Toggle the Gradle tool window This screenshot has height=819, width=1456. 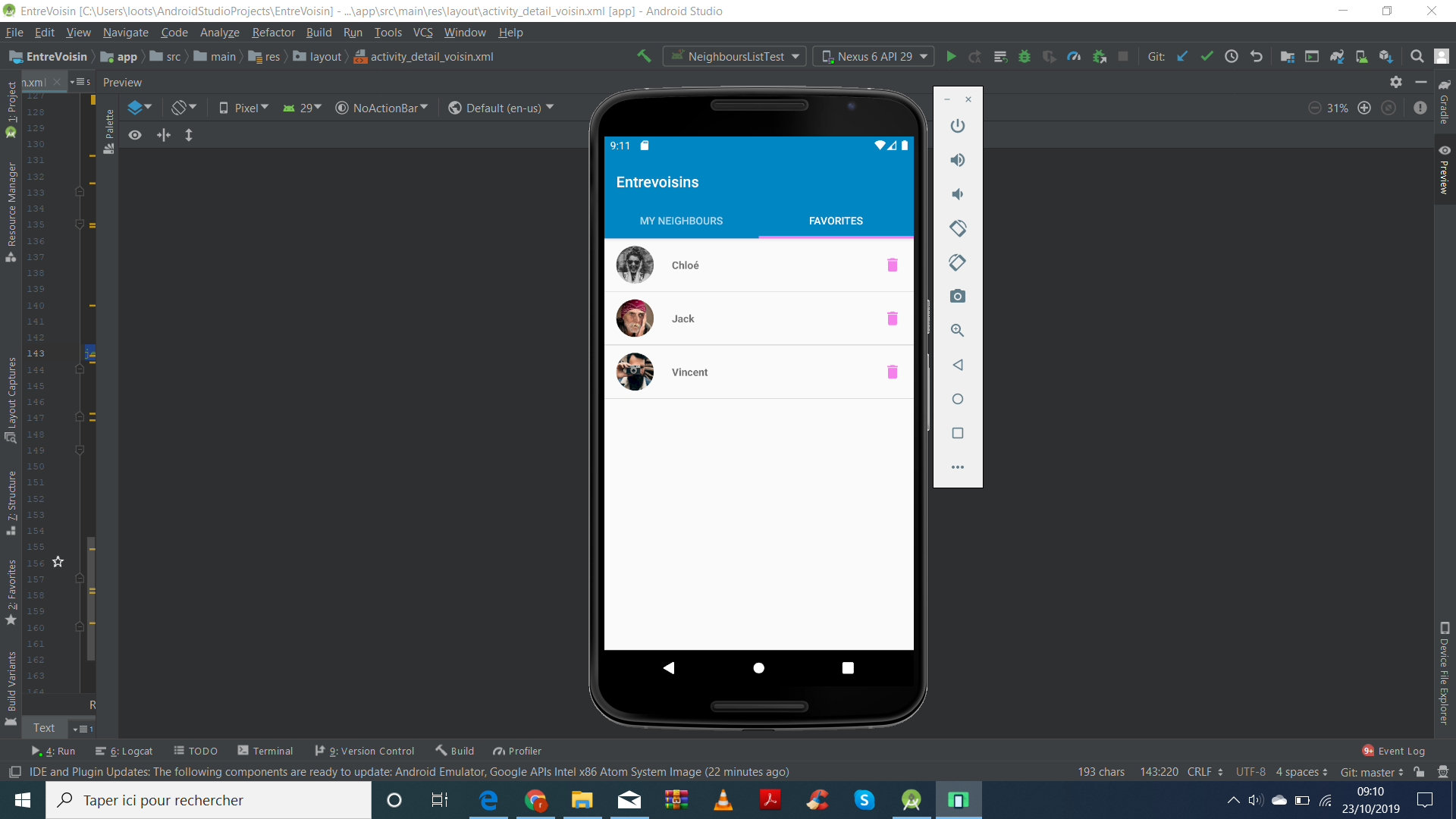pos(1444,102)
